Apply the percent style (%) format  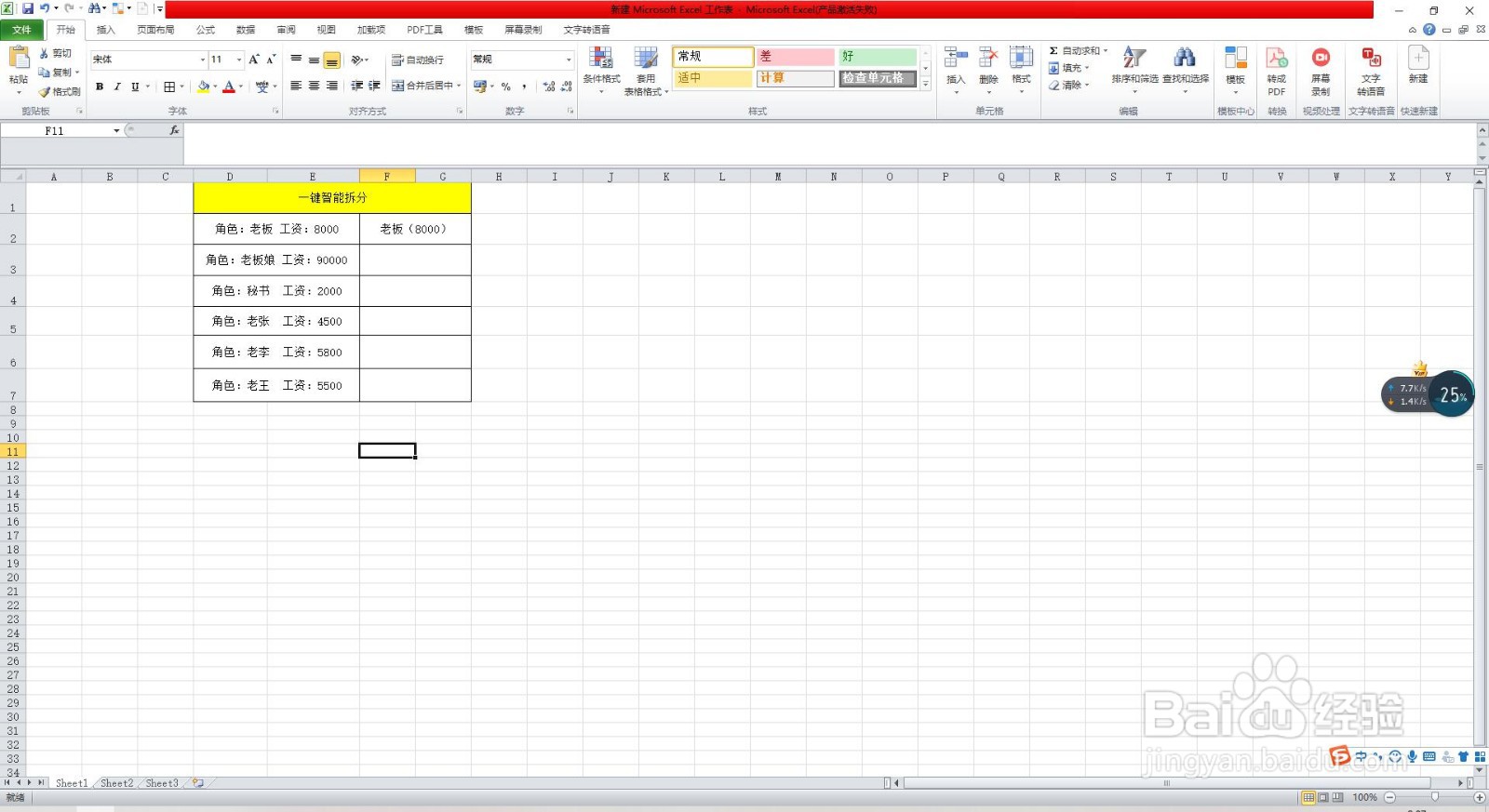(506, 87)
